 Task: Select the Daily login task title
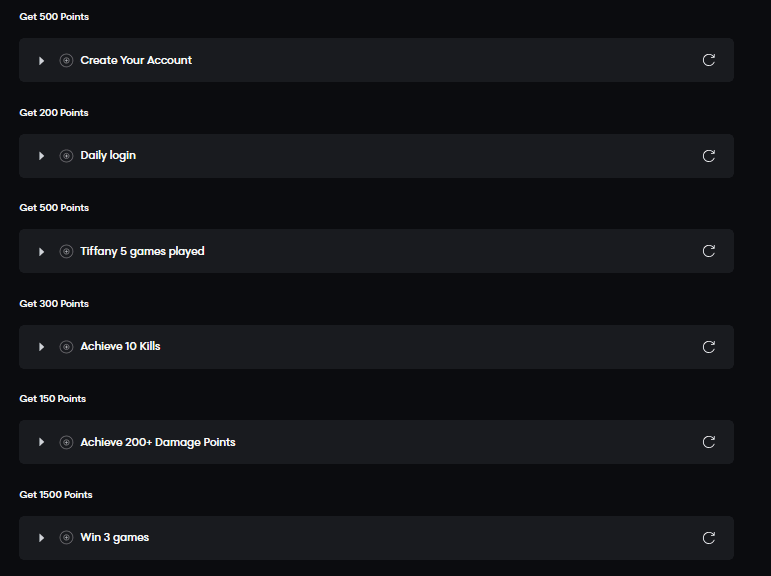(108, 156)
